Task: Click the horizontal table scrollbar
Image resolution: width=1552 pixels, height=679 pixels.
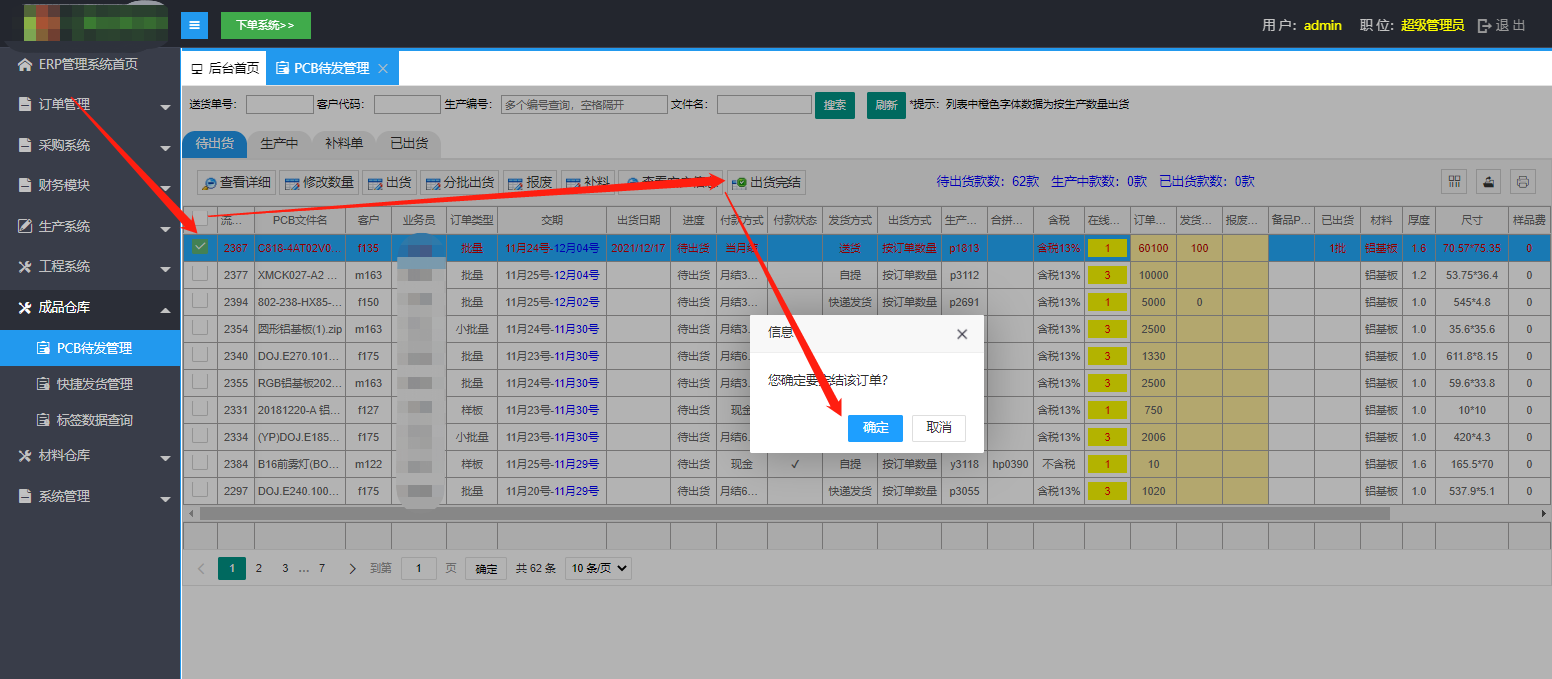Action: click(795, 513)
